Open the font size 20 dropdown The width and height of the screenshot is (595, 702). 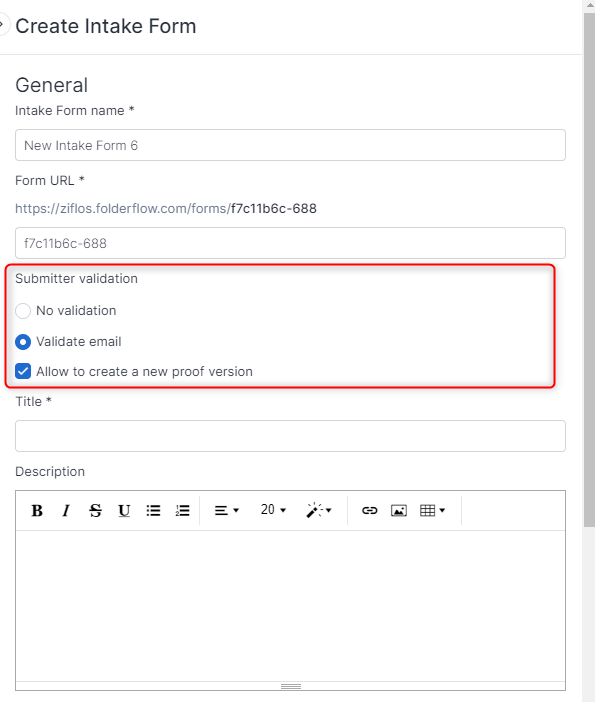click(273, 510)
